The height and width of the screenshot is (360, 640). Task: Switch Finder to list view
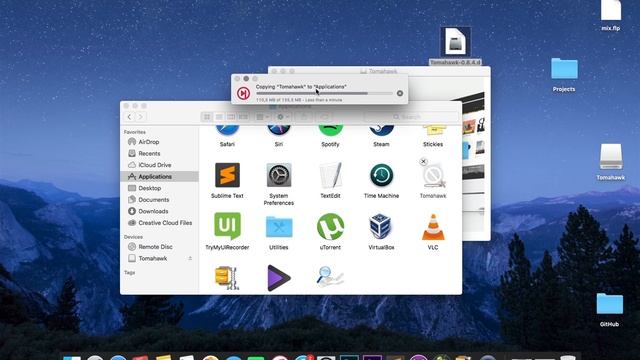point(219,117)
